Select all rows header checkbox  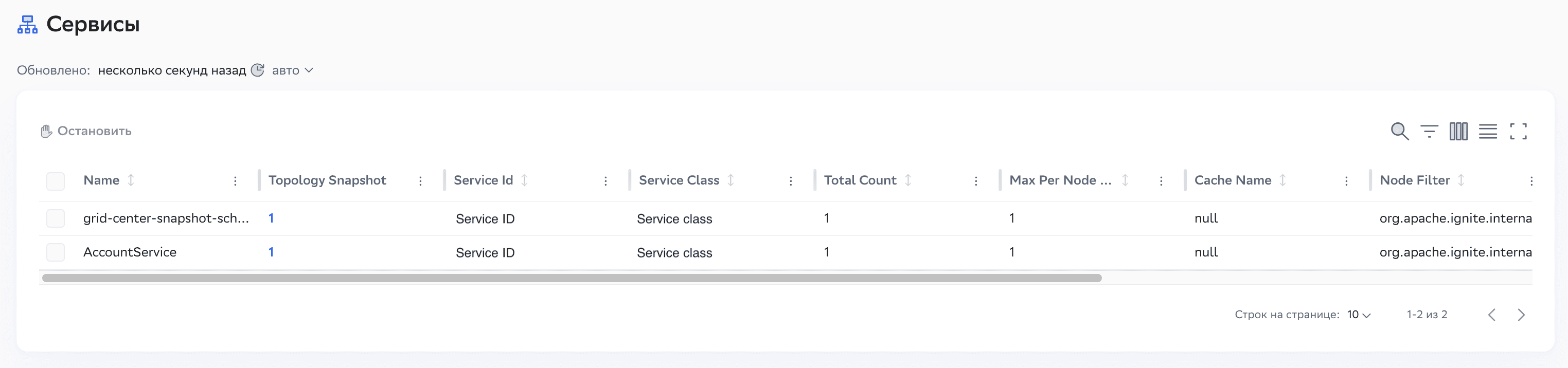pyautogui.click(x=56, y=180)
